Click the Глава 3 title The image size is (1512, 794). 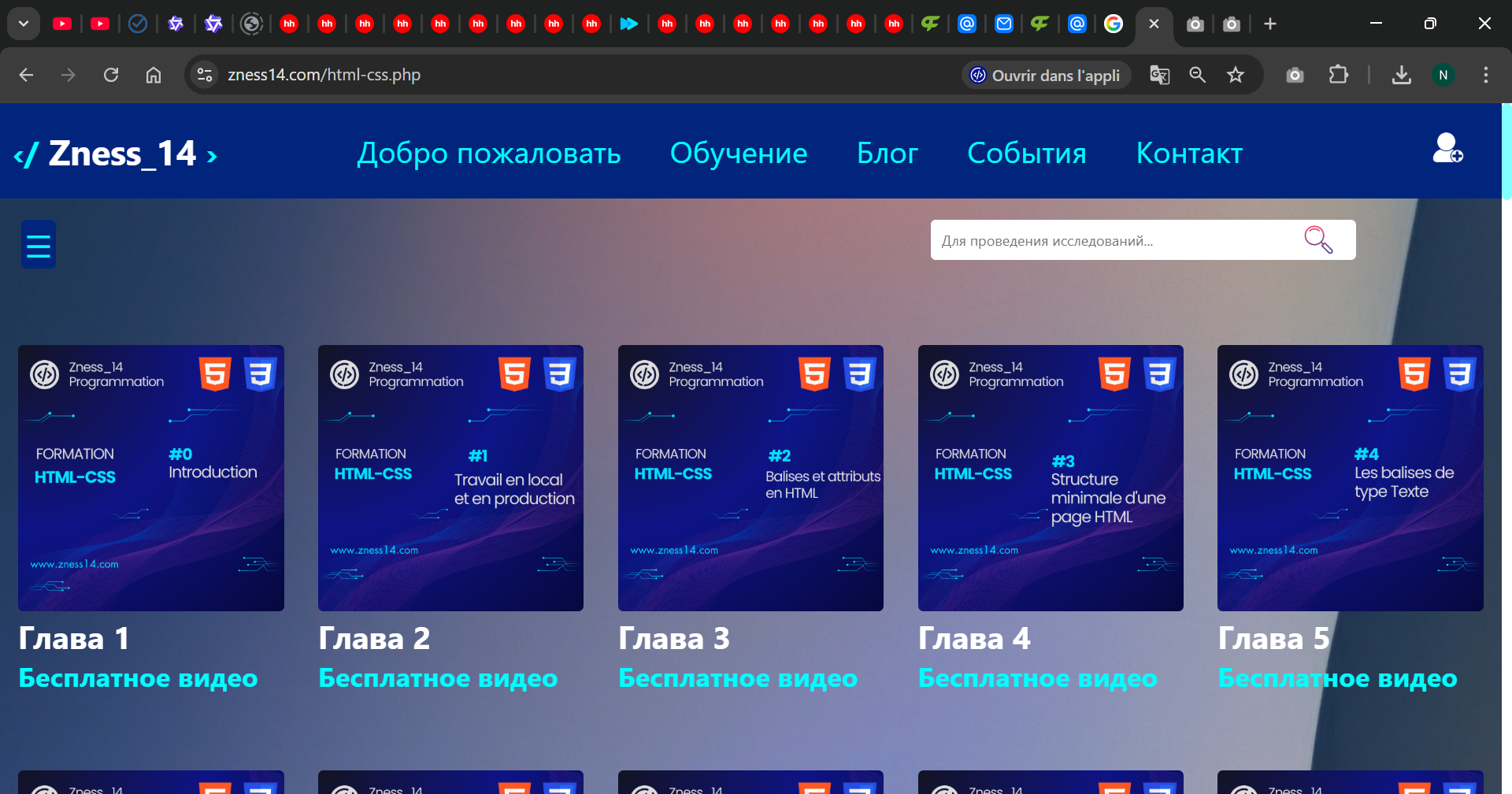674,638
